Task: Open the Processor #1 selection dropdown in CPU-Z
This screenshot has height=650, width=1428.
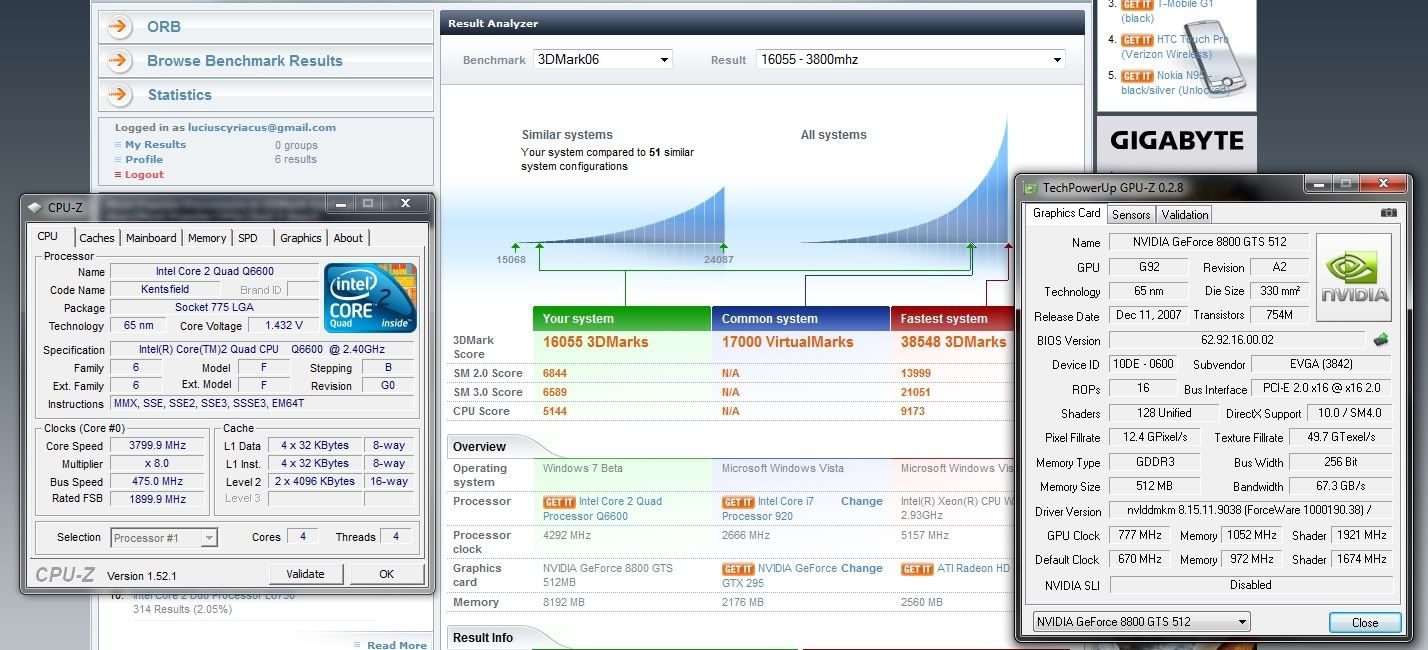Action: pos(164,538)
